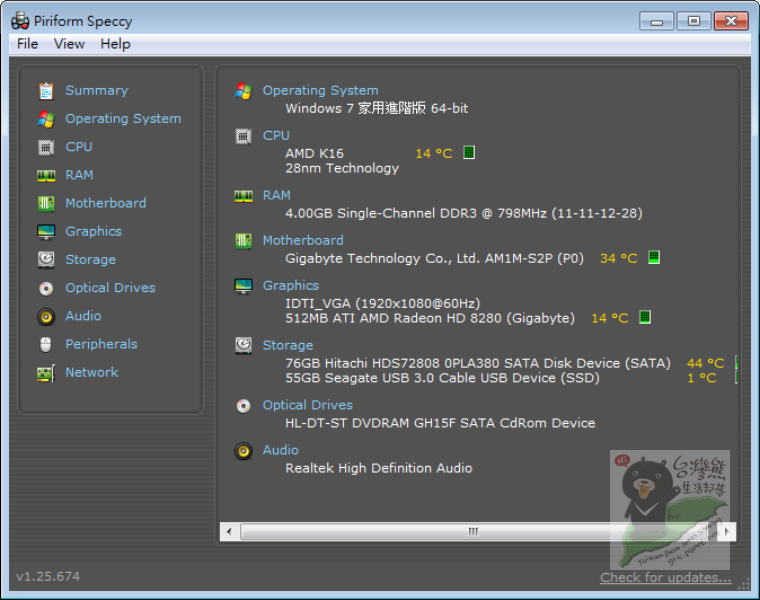This screenshot has width=760, height=600.
Task: Click the horizontal scrollbar right arrow
Action: tap(727, 532)
